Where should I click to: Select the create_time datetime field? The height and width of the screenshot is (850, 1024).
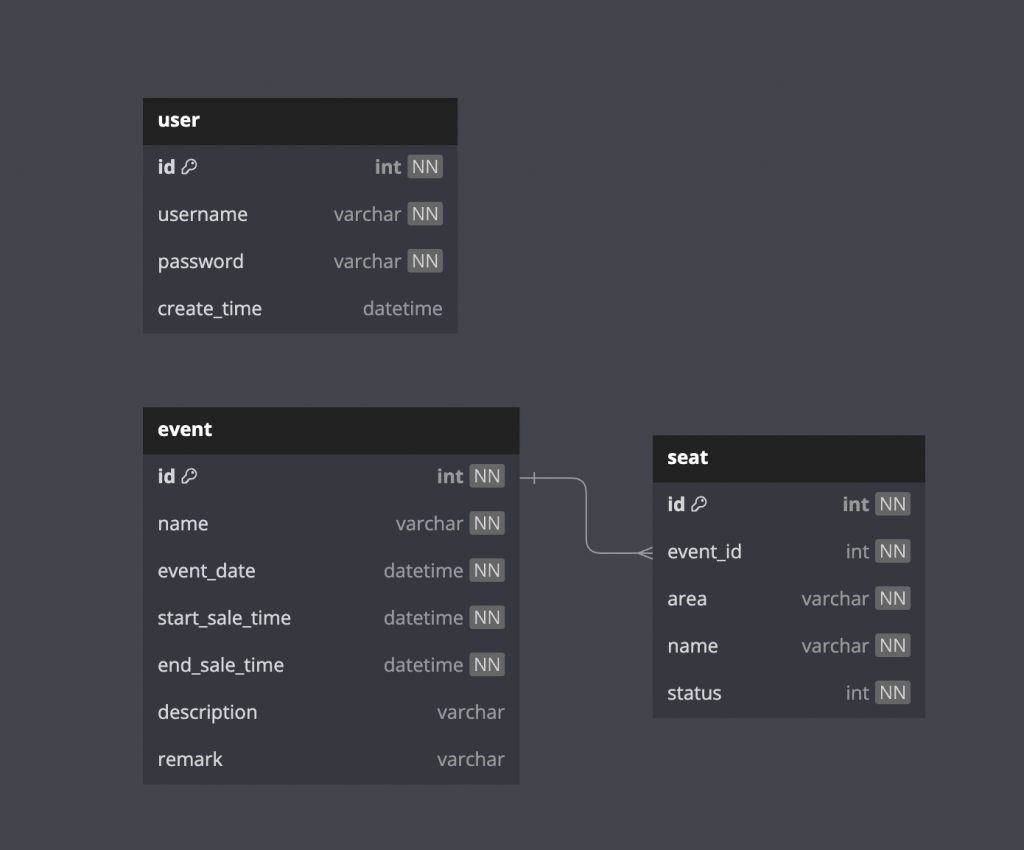point(300,308)
